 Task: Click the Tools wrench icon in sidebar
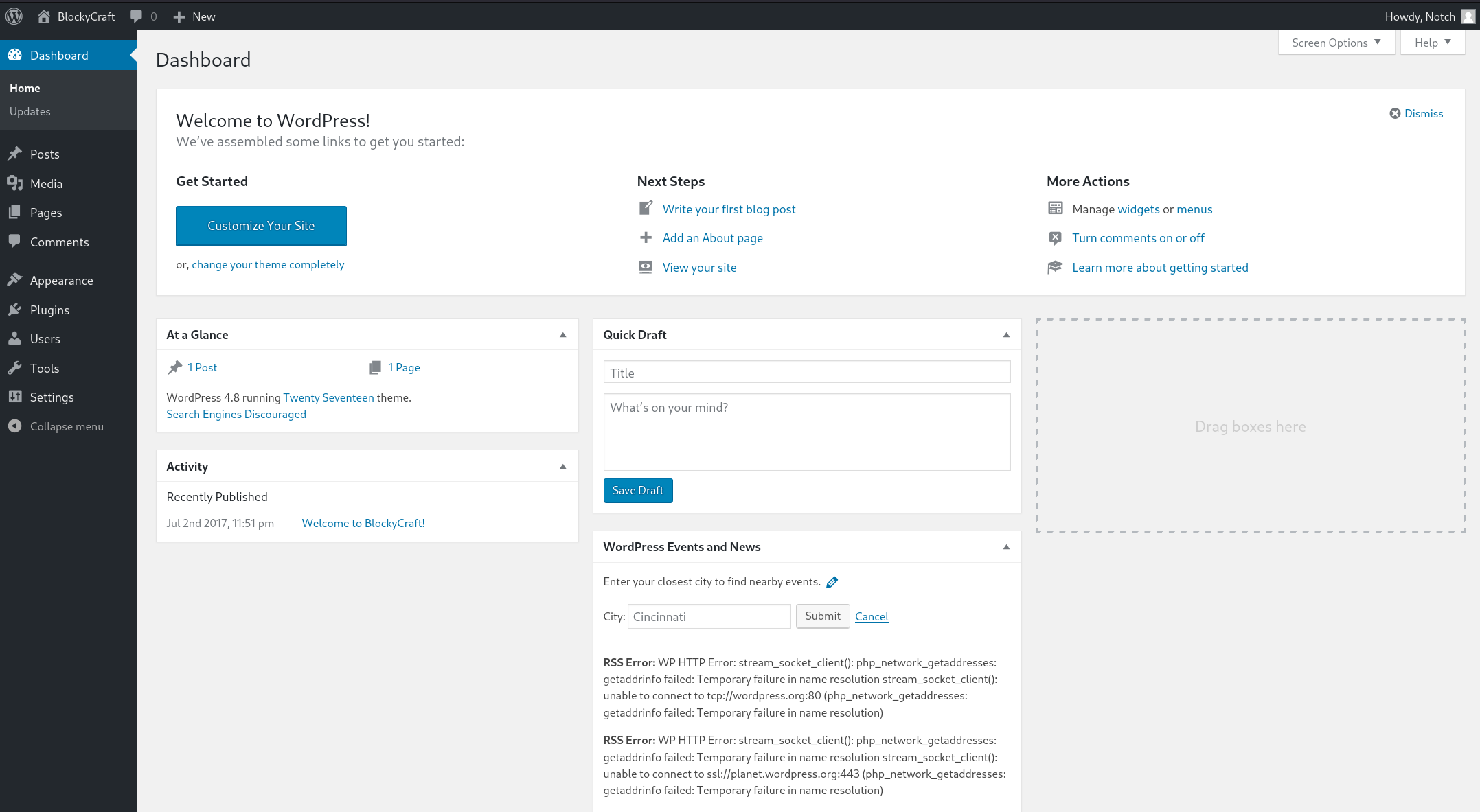15,368
